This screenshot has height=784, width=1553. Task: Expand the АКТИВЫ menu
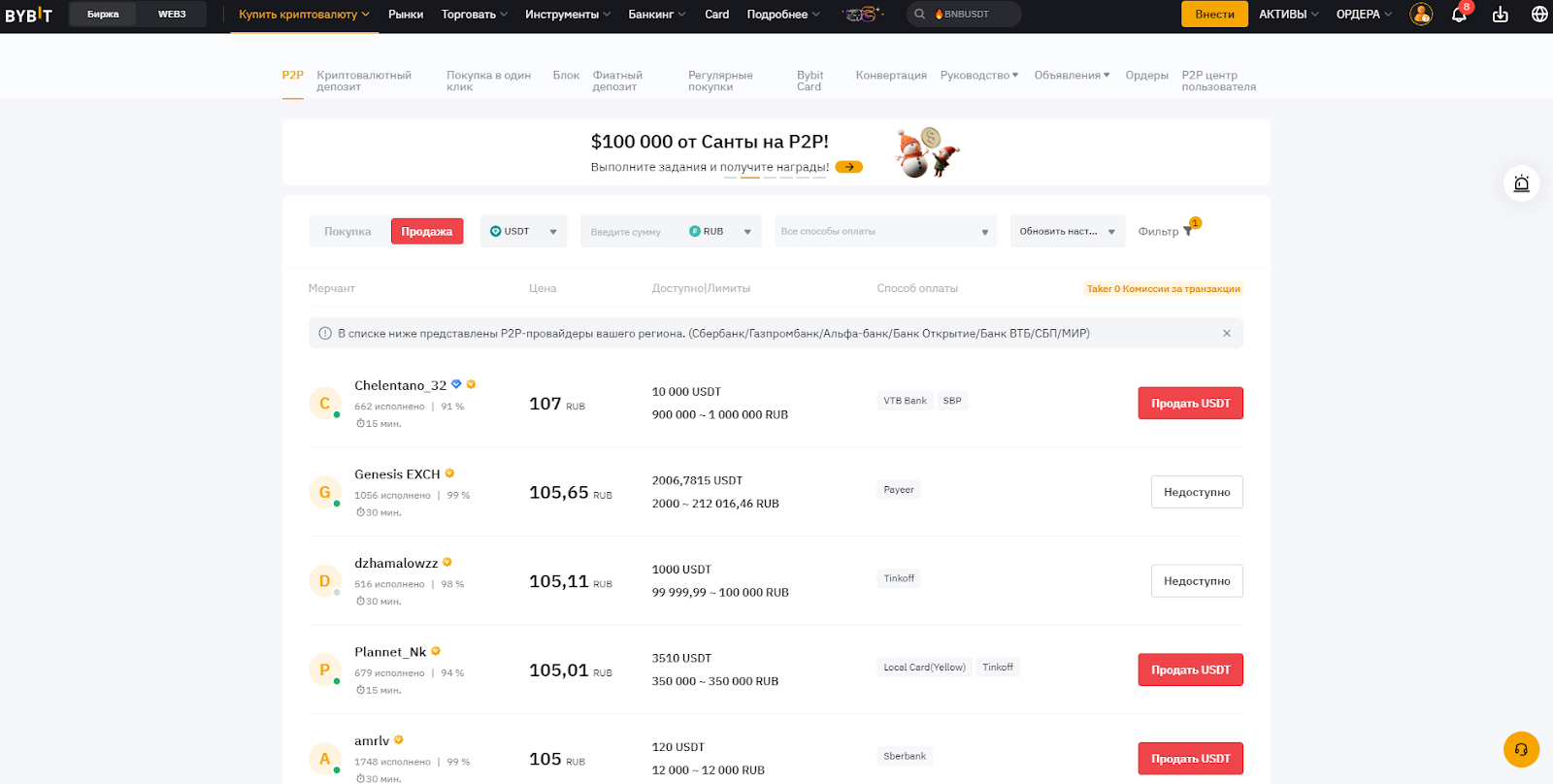click(1289, 15)
